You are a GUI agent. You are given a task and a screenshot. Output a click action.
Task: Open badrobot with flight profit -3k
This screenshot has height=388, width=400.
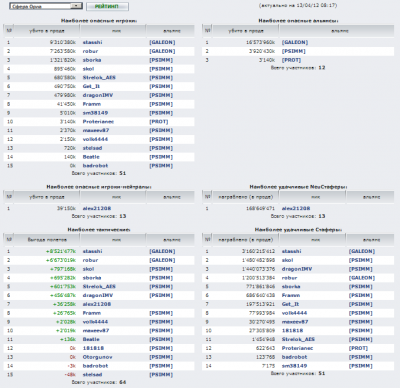(x=95, y=366)
